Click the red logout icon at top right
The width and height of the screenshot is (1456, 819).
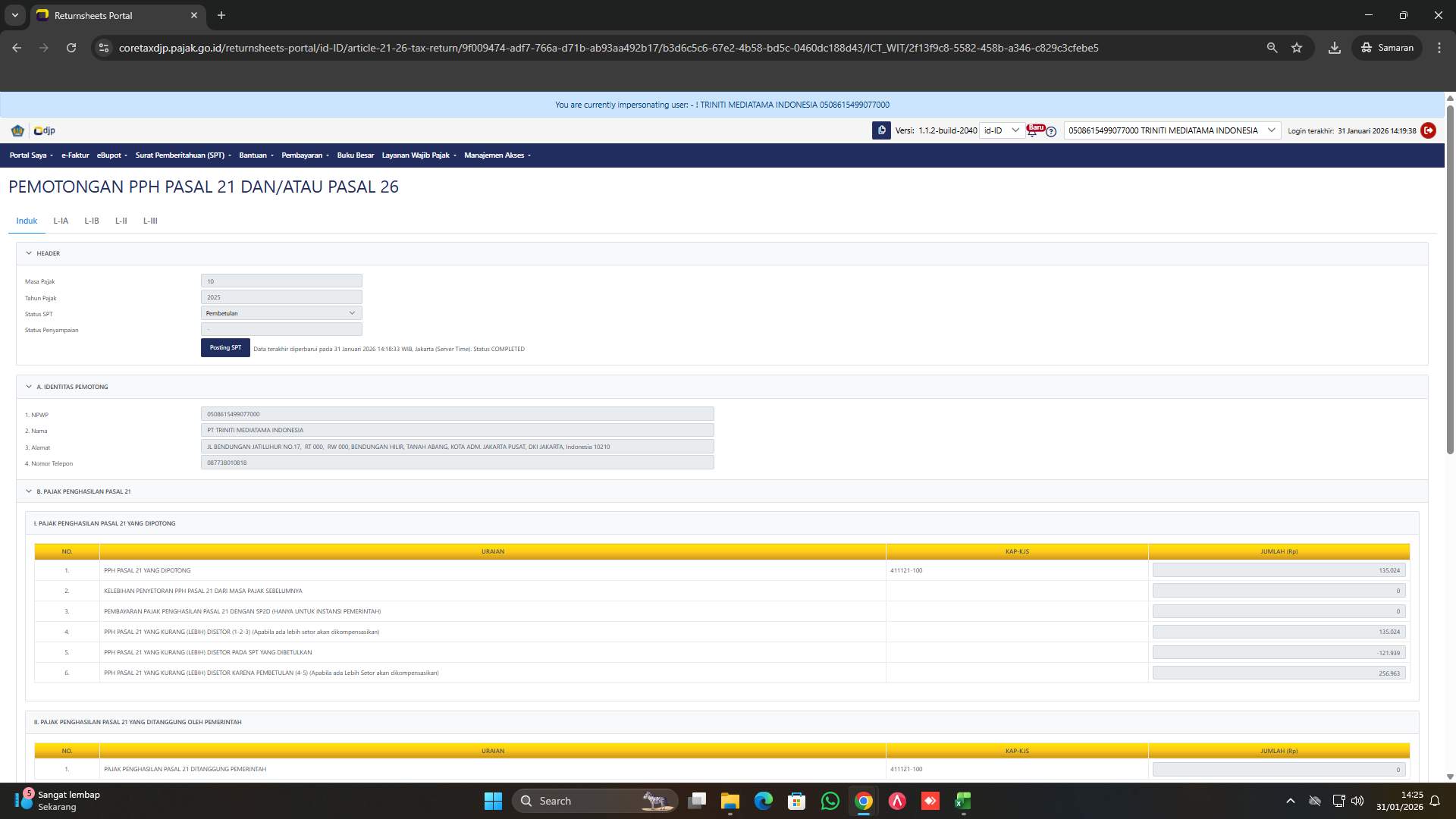(x=1429, y=130)
